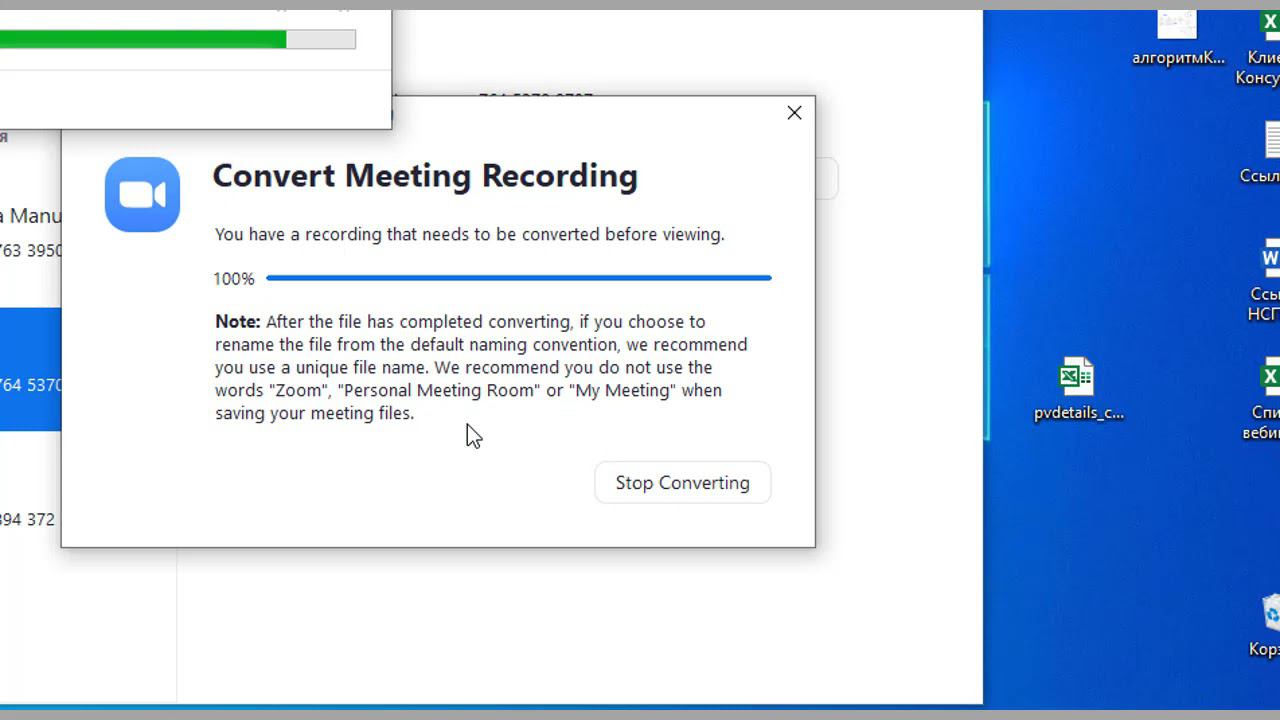Click the Convert Meeting Recording heading

coord(425,176)
